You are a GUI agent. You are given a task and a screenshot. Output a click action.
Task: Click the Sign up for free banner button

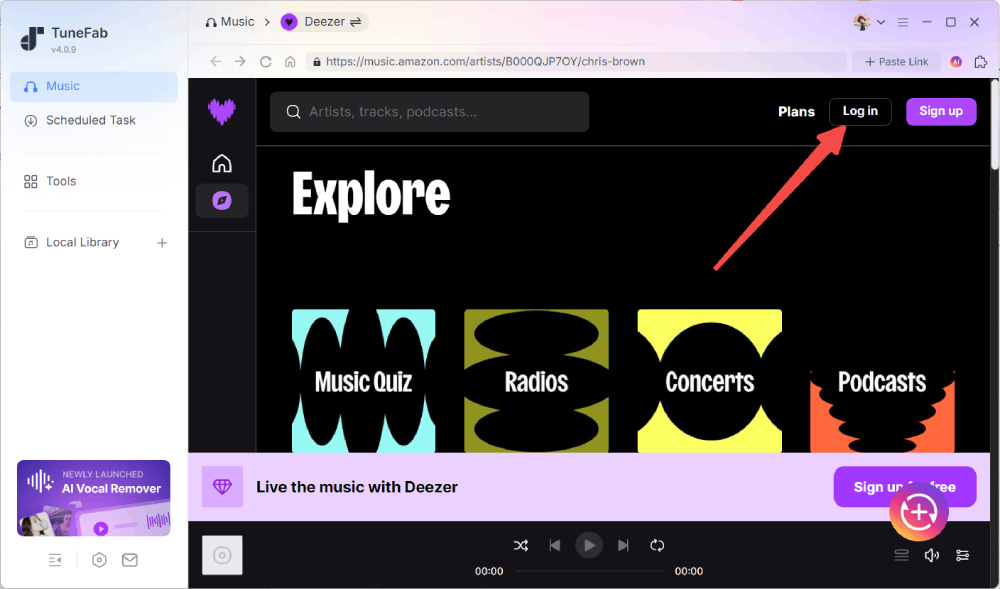tap(905, 487)
